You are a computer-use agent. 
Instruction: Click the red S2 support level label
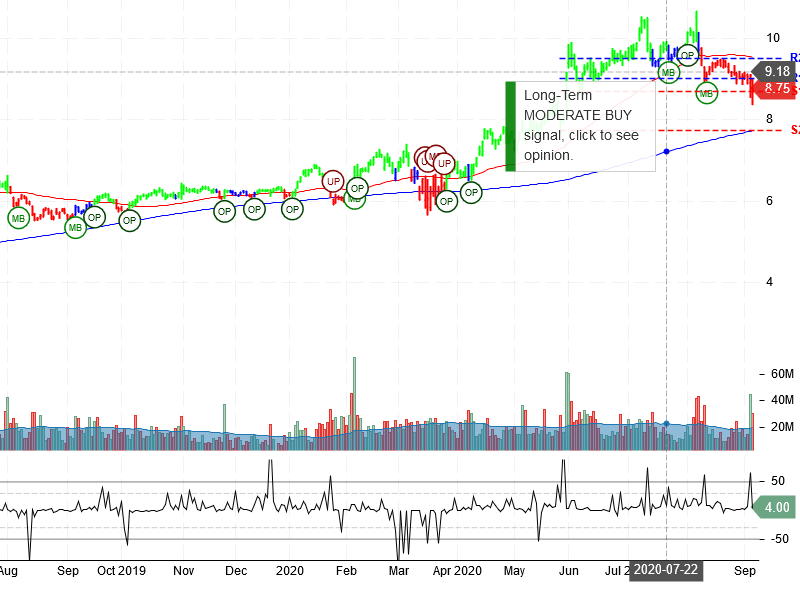coord(795,130)
